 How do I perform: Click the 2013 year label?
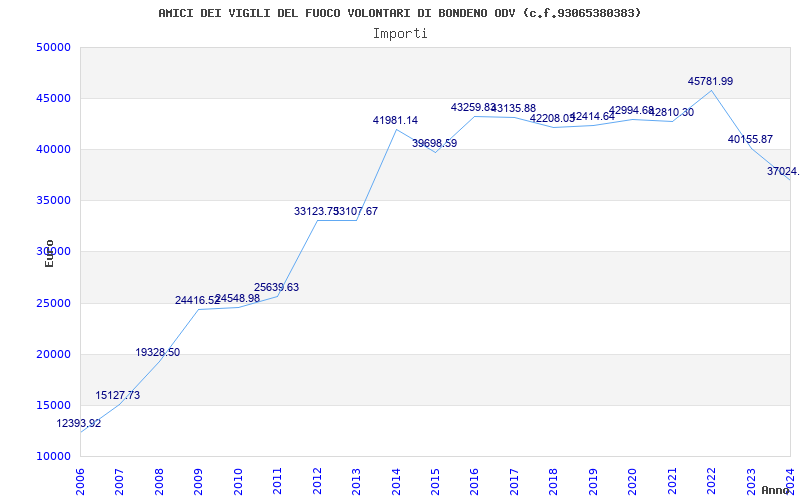tap(356, 481)
